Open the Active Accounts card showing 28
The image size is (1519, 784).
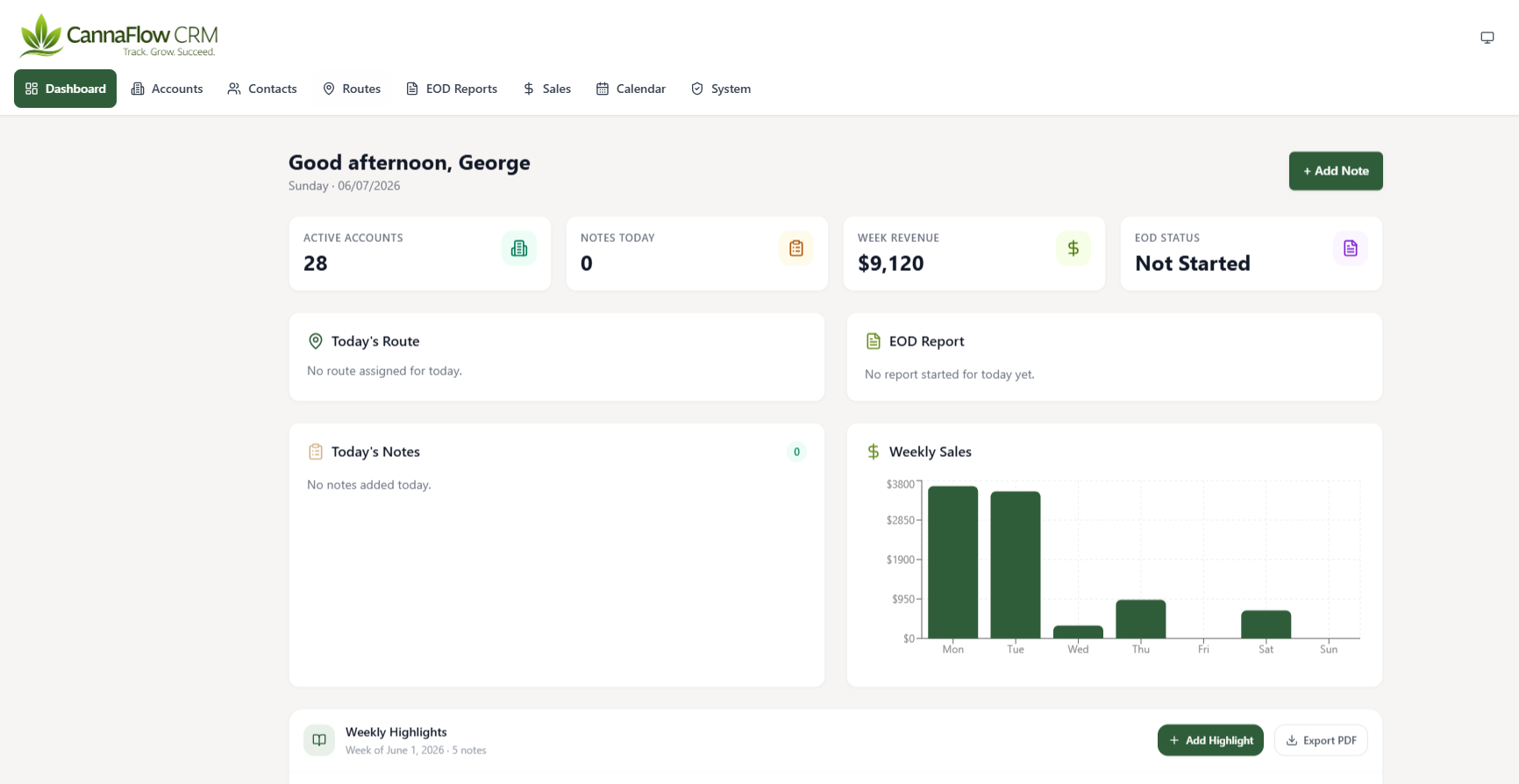420,253
